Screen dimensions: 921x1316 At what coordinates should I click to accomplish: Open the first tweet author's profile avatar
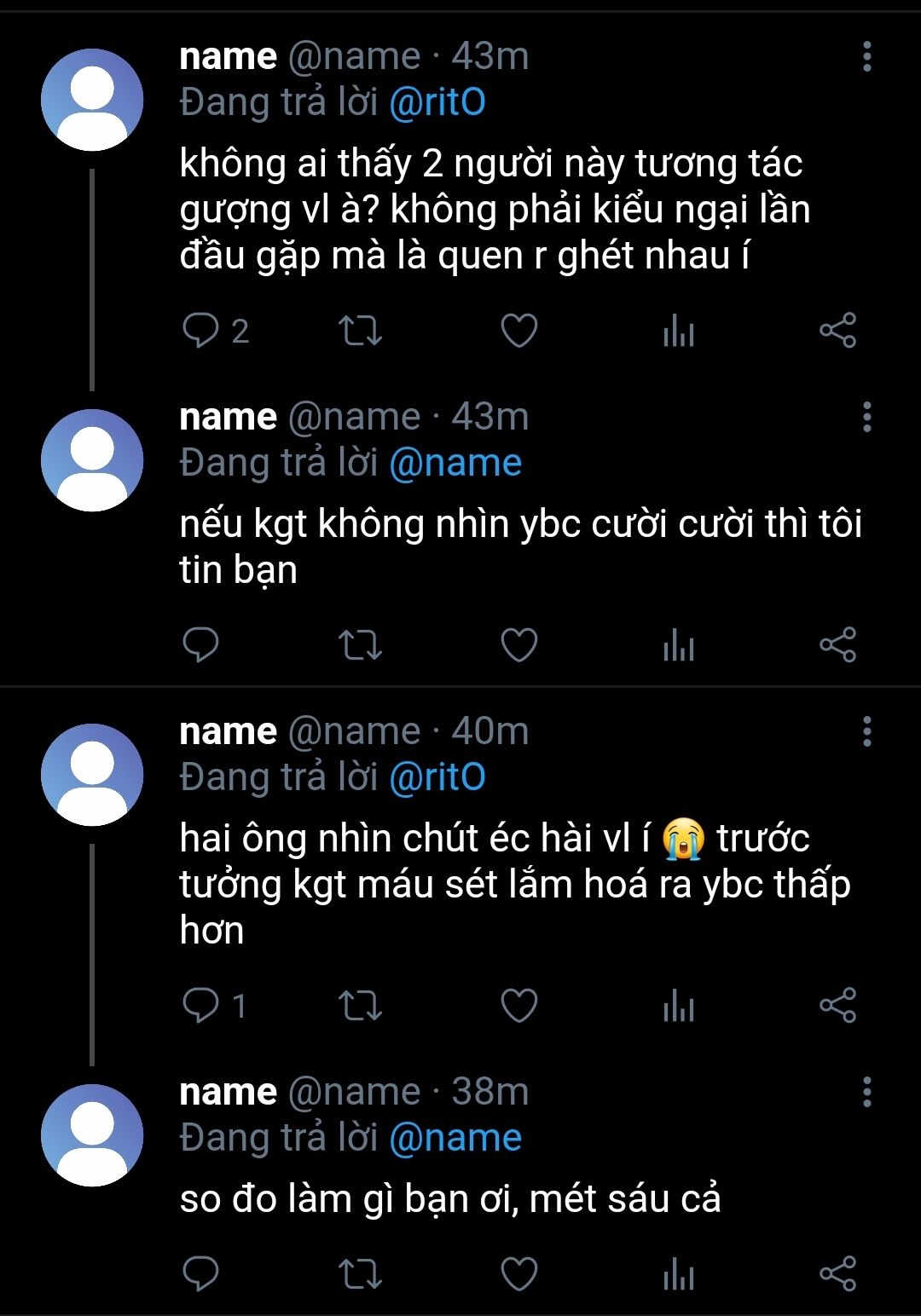[92, 100]
